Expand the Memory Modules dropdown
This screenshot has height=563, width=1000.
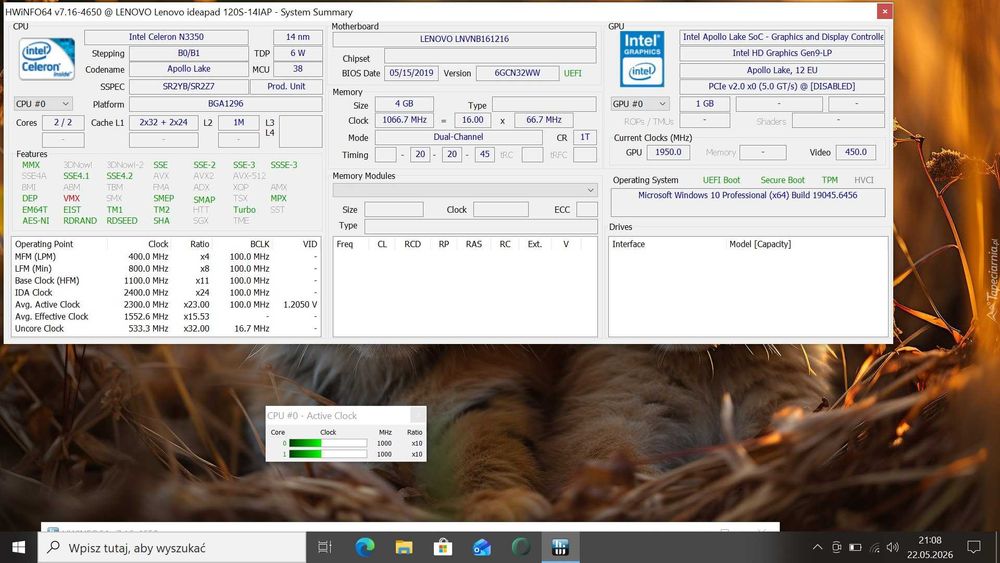pyautogui.click(x=465, y=189)
